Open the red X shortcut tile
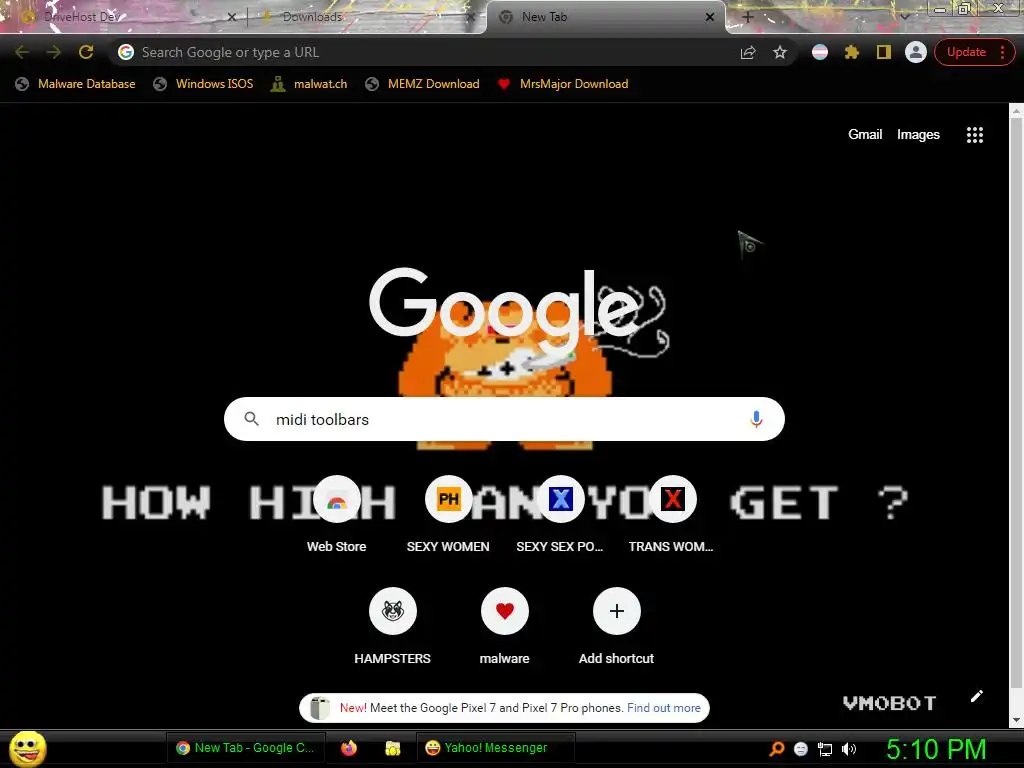The height and width of the screenshot is (768, 1024). pyautogui.click(x=671, y=515)
